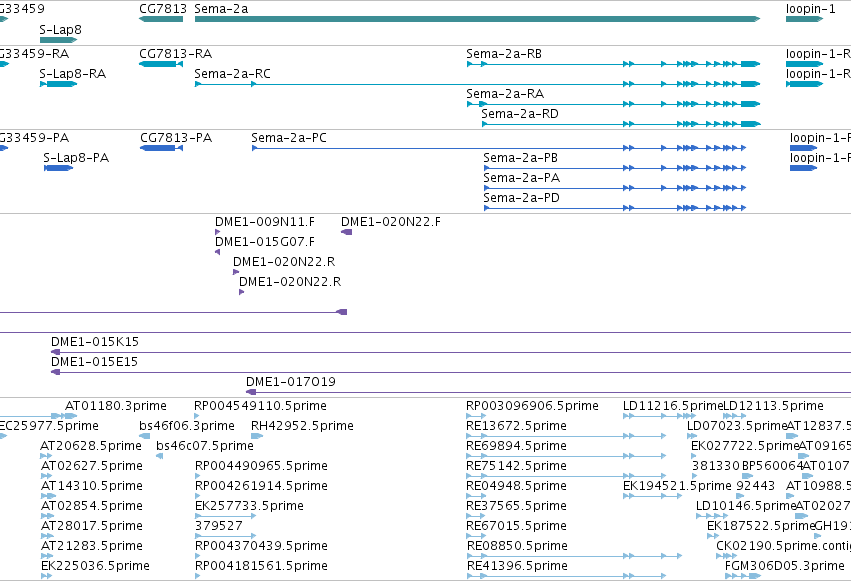The image size is (851, 581).
Task: Select EST FGM306D05.3prime
Action: pos(743,576)
